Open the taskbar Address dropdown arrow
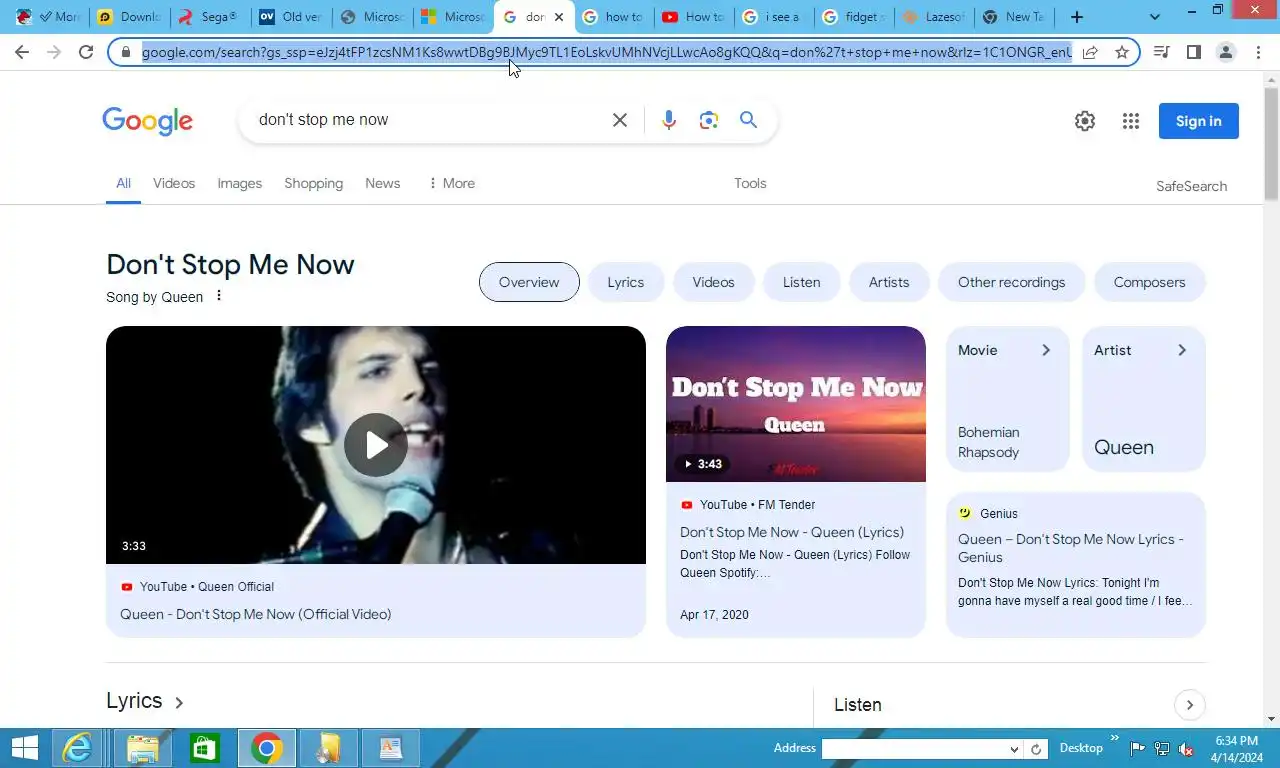The width and height of the screenshot is (1280, 768). tap(1014, 749)
